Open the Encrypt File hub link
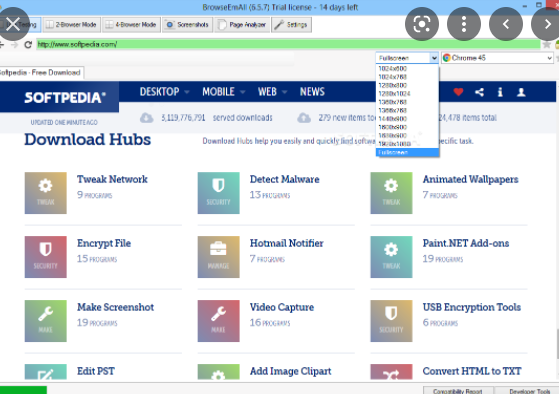The height and width of the screenshot is (394, 559). (104, 243)
